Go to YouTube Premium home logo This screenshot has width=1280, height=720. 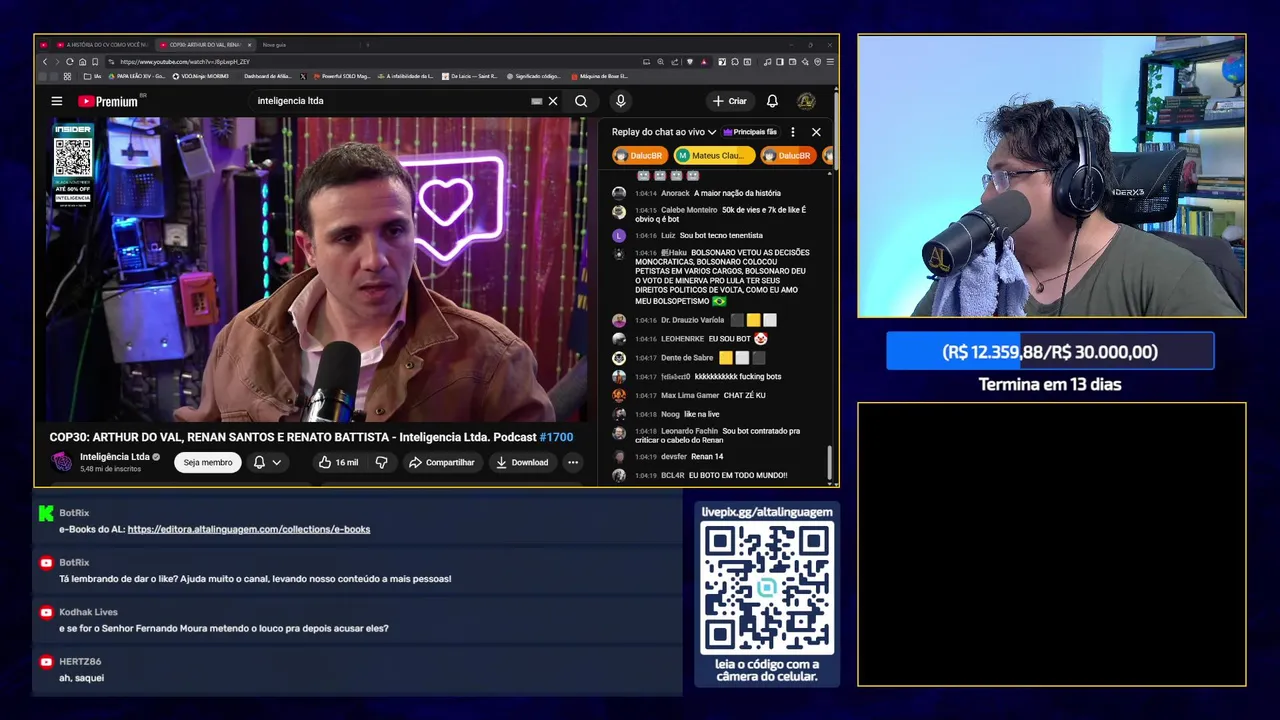pos(108,101)
